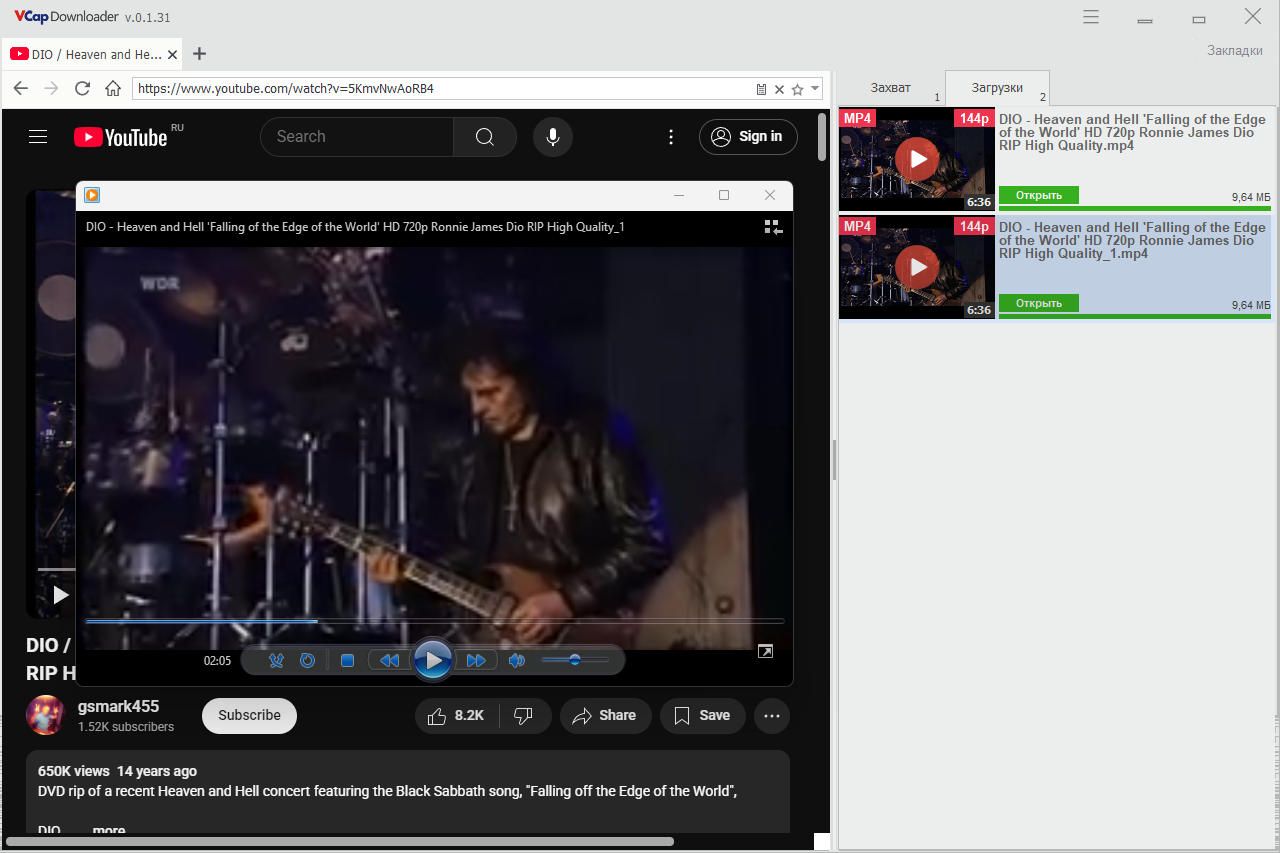The height and width of the screenshot is (853, 1280).
Task: Toggle shuffle in the media player
Action: coord(277,660)
